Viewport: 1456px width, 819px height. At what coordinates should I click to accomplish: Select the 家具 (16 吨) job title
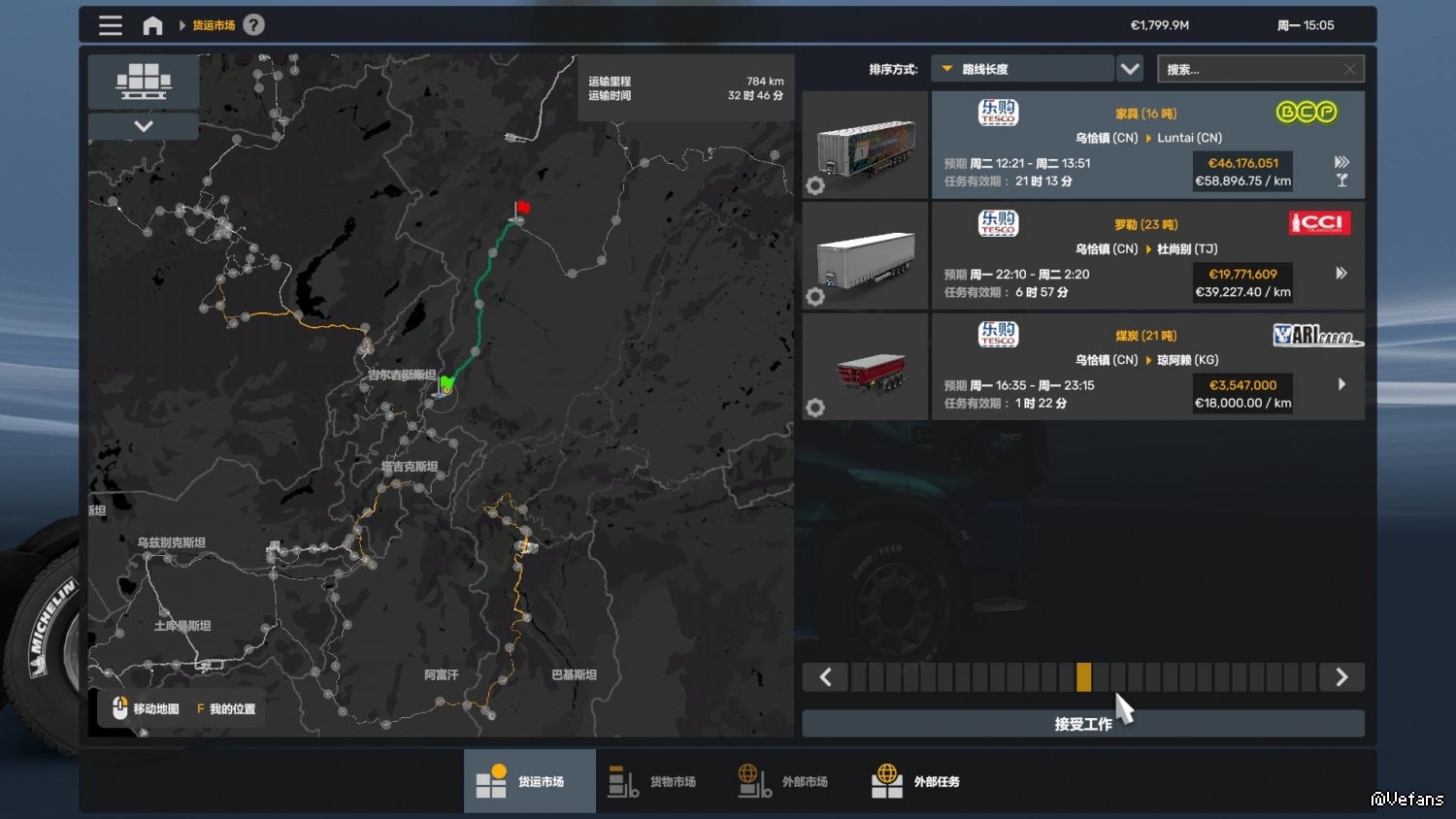click(x=1145, y=114)
